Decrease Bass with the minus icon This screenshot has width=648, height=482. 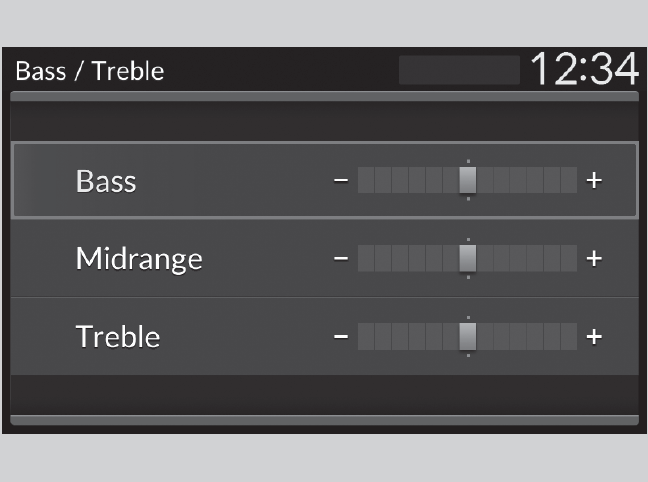tap(341, 180)
